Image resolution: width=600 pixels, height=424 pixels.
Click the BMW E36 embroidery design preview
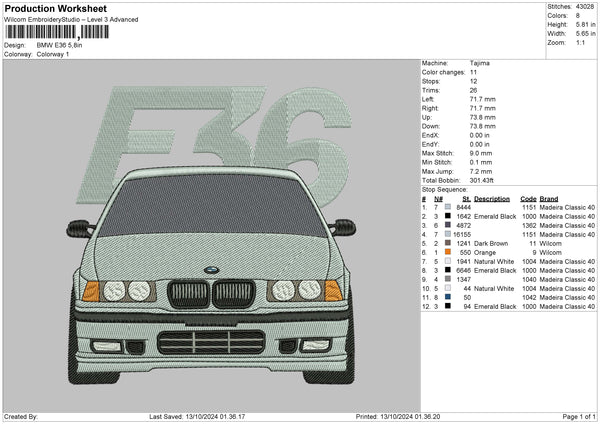pos(212,236)
